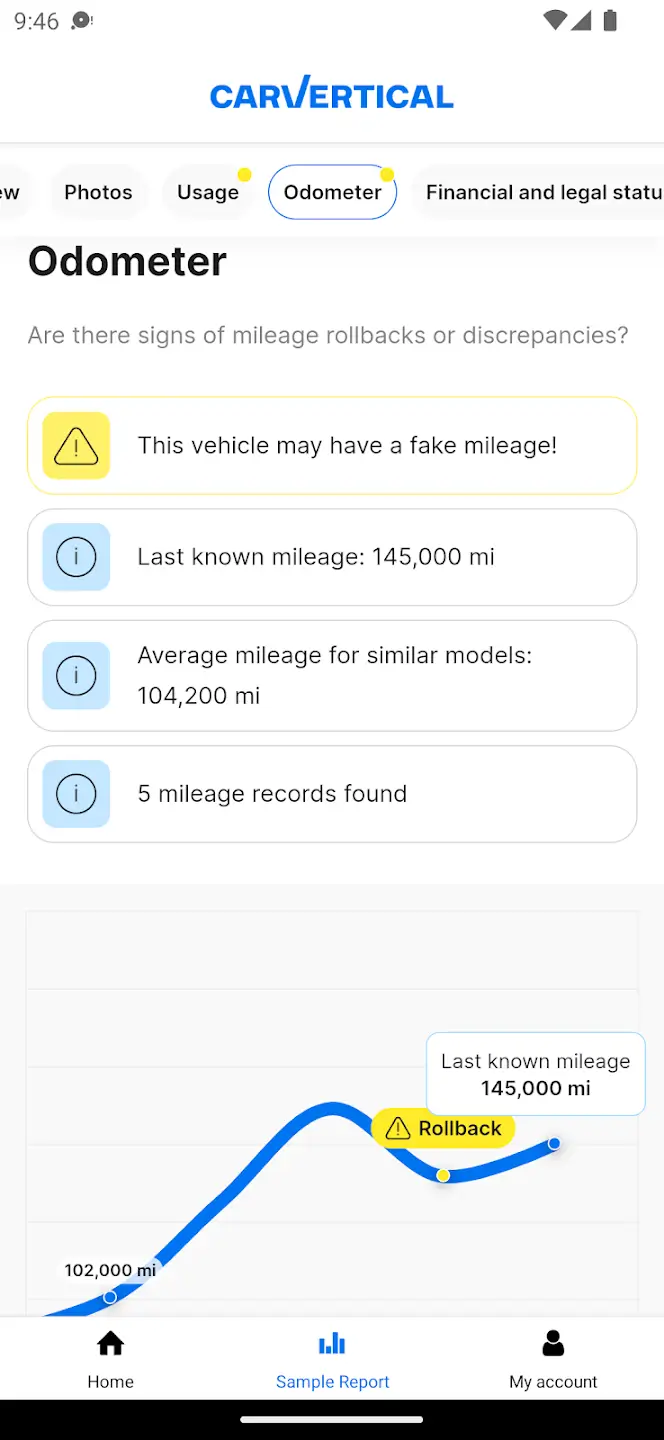Select the Odometer tab
The height and width of the screenshot is (1440, 664).
coord(332,192)
